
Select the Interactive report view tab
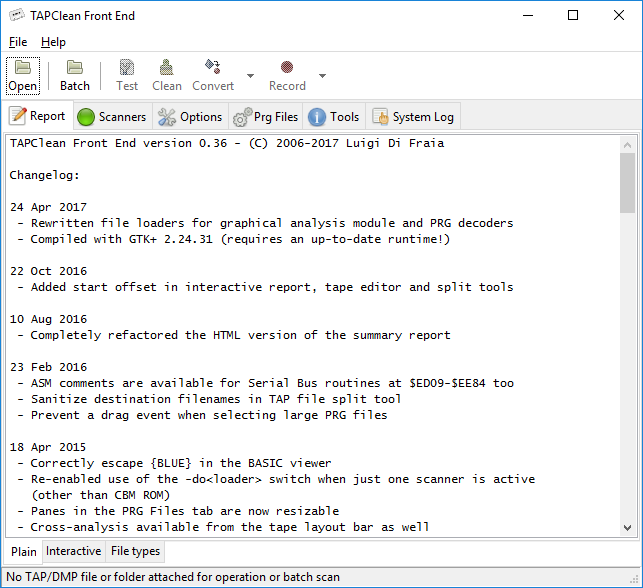tap(73, 551)
